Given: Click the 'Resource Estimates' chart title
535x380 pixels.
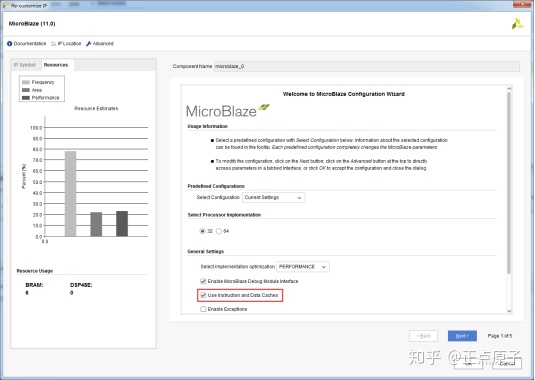Looking at the screenshot, I should 96,108.
